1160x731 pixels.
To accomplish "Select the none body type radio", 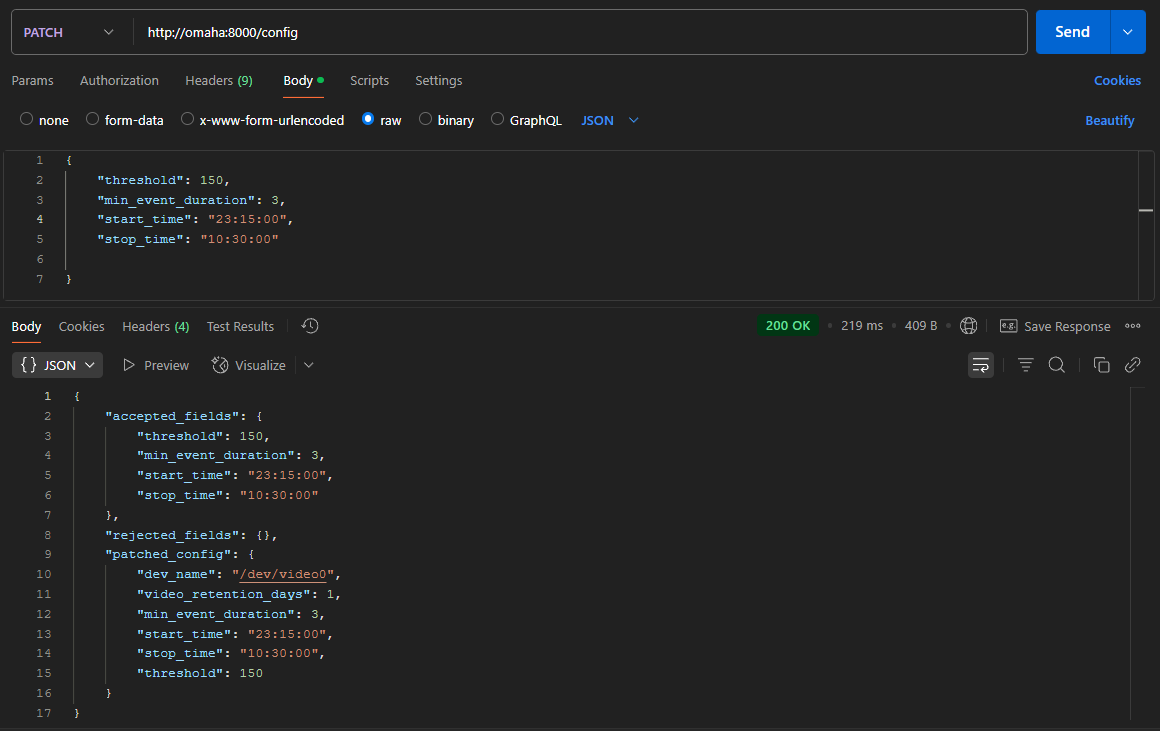I will point(27,120).
